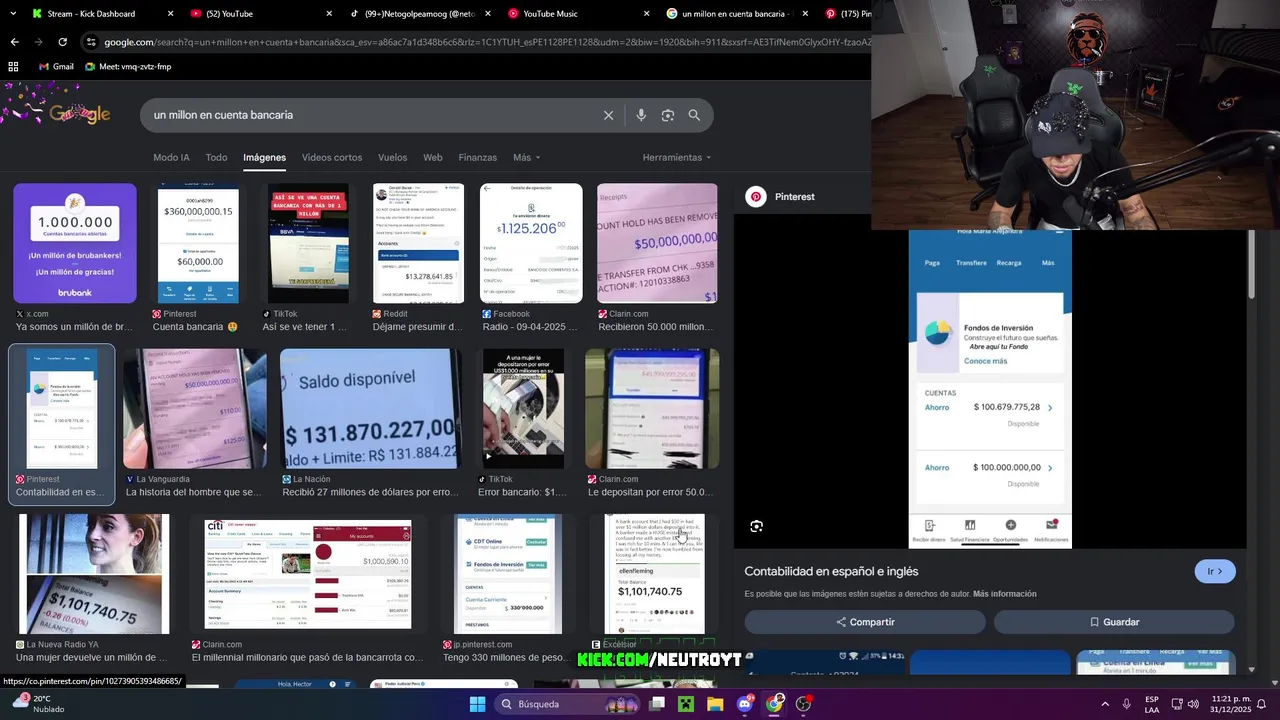
Task: Click the Pinterest source in preview panel
Action: pos(781,197)
